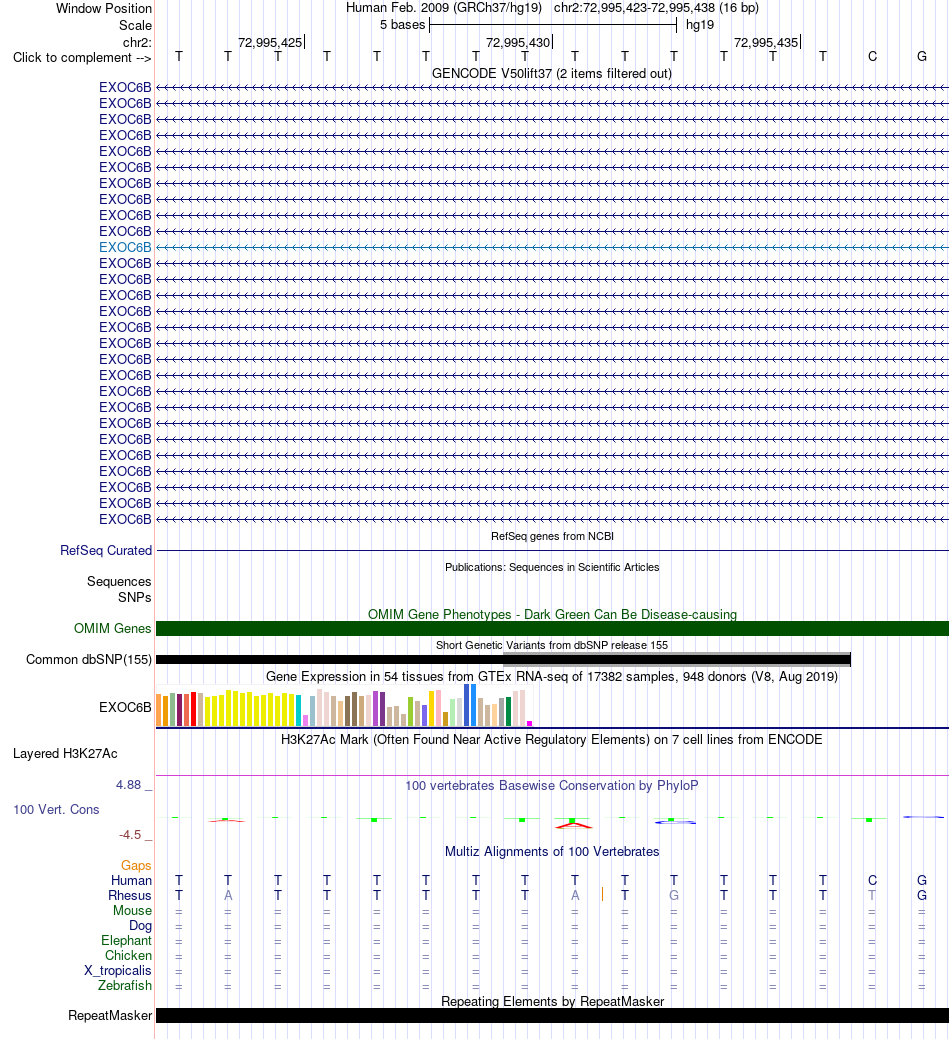Viewport: 950px width, 1039px height.
Task: Click the red negative PhyloP peak
Action: tap(574, 825)
